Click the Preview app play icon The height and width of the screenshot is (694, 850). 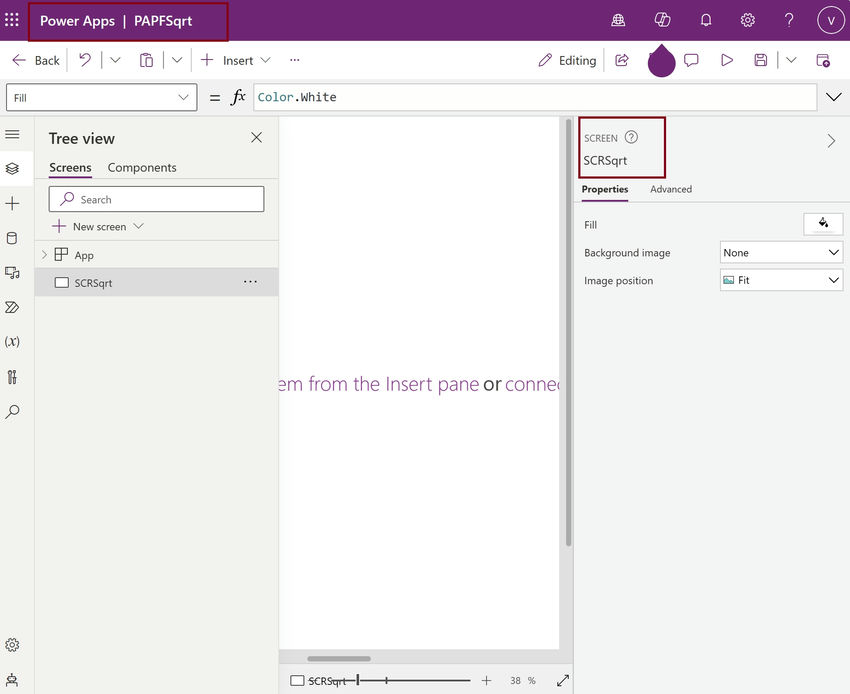pyautogui.click(x=727, y=60)
